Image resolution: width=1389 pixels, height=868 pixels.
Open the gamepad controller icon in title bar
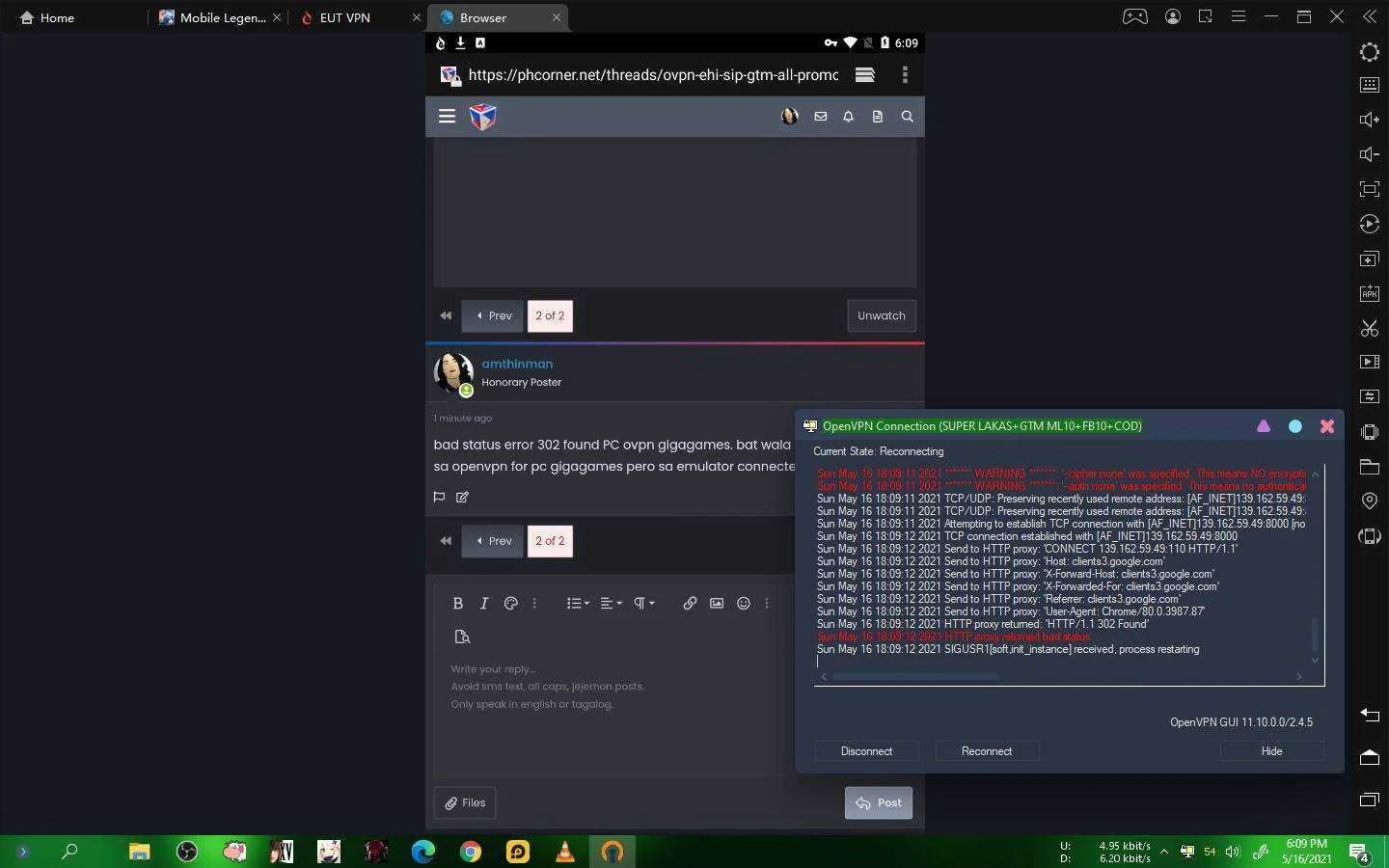point(1135,16)
